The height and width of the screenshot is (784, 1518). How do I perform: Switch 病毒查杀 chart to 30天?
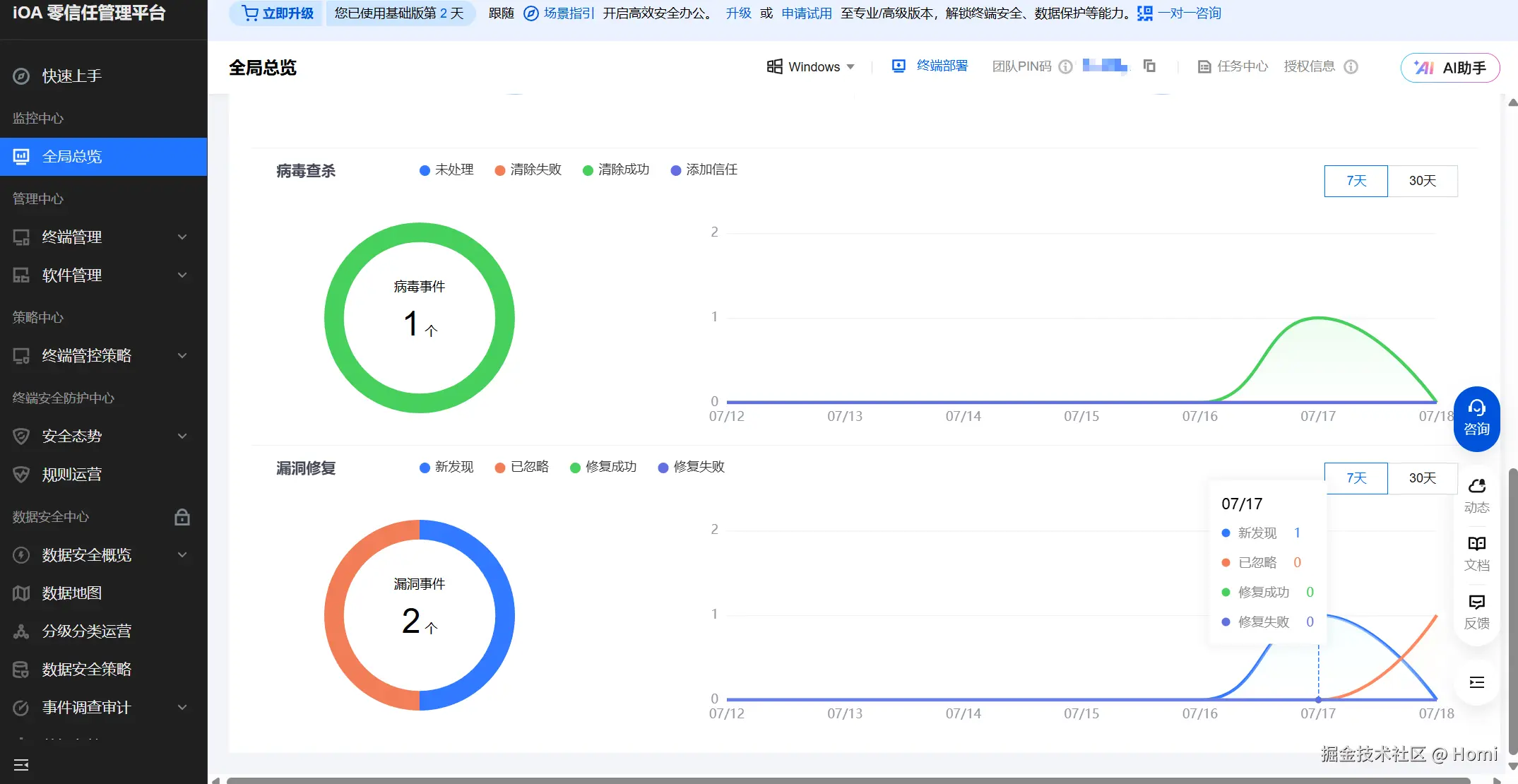pos(1422,181)
